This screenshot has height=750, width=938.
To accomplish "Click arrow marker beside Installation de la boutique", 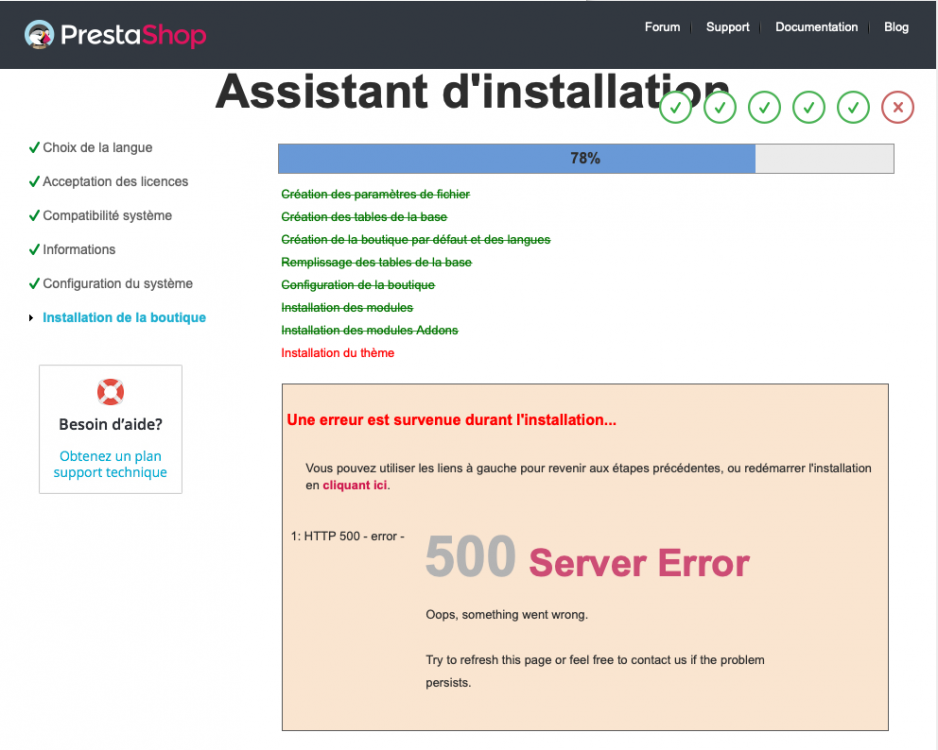I will [31, 318].
